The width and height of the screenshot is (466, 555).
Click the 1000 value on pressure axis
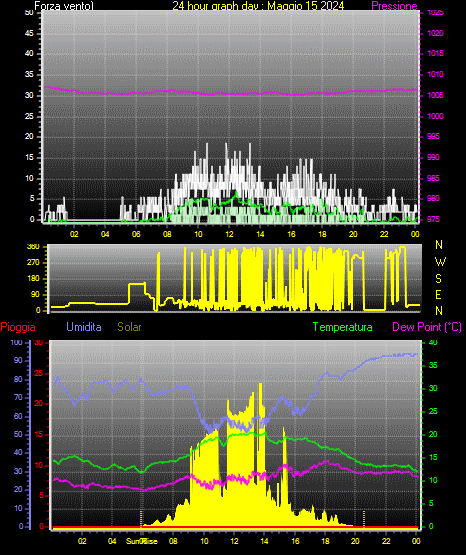[x=435, y=116]
